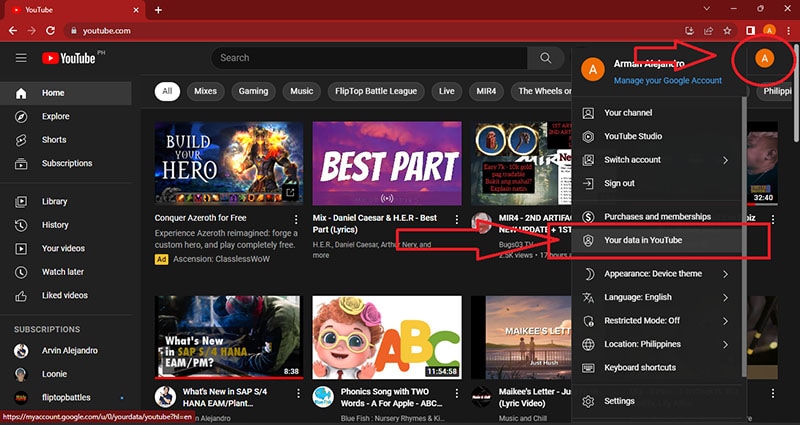Open Liked videos in the sidebar

(66, 295)
